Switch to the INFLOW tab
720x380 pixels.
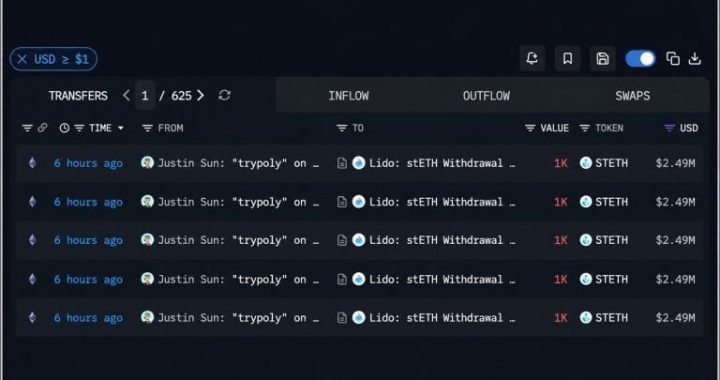(x=348, y=95)
